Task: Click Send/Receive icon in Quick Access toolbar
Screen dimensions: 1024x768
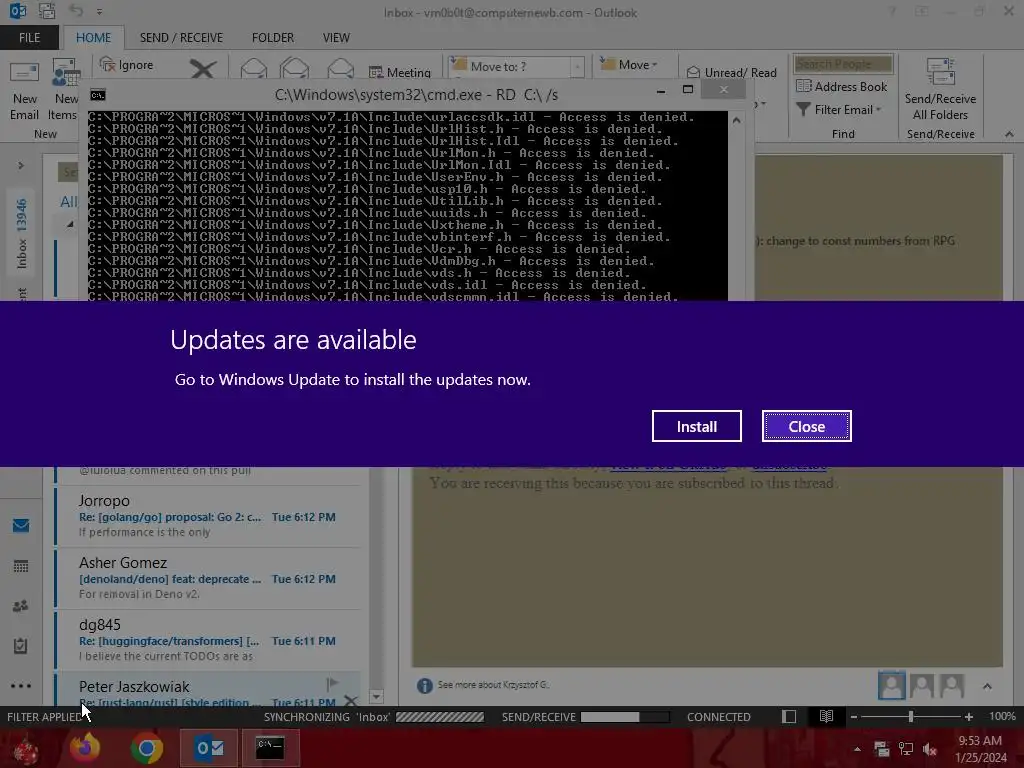Action: (x=47, y=11)
